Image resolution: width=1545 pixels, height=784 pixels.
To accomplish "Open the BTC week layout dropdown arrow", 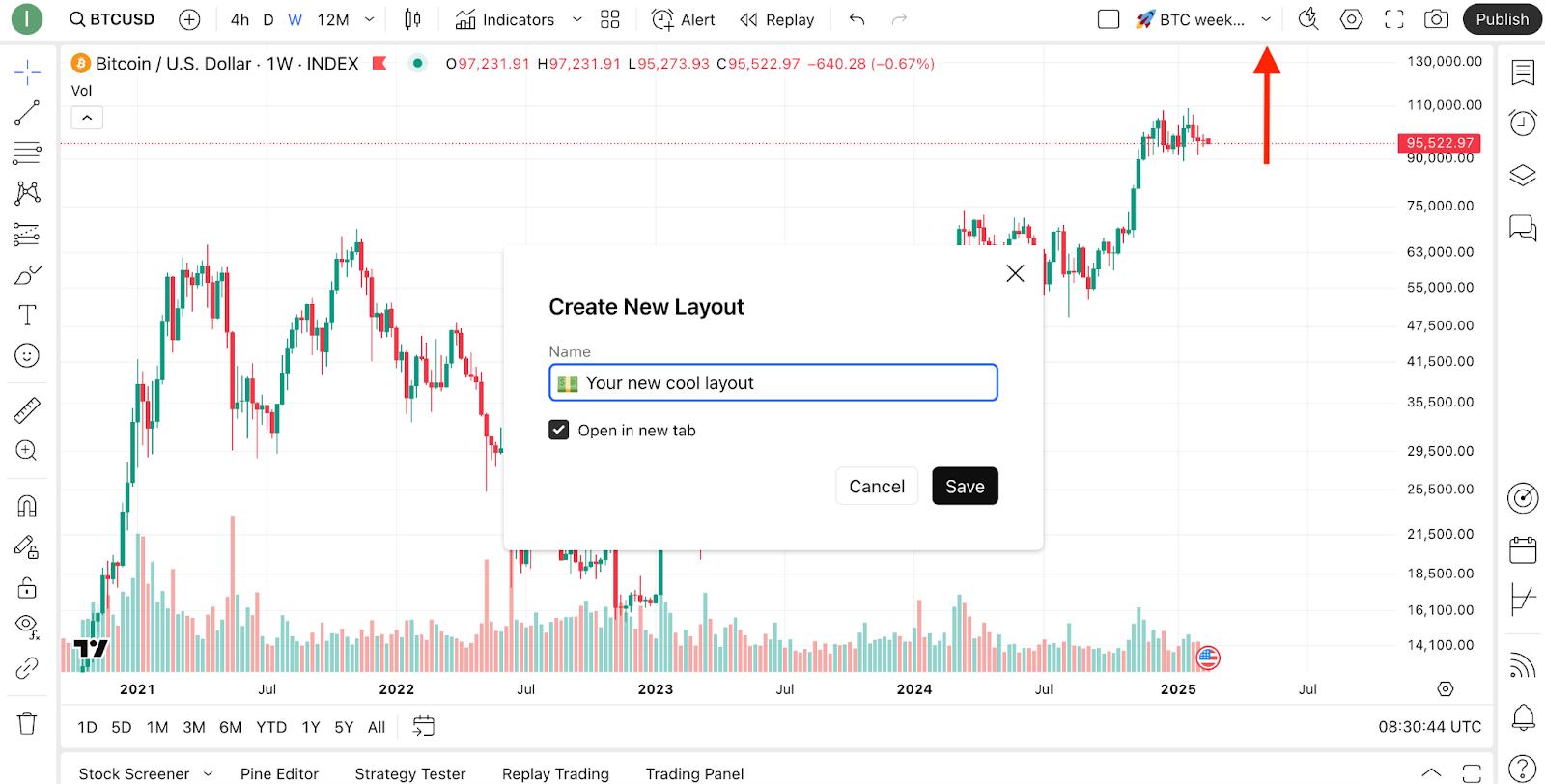I will [1266, 19].
